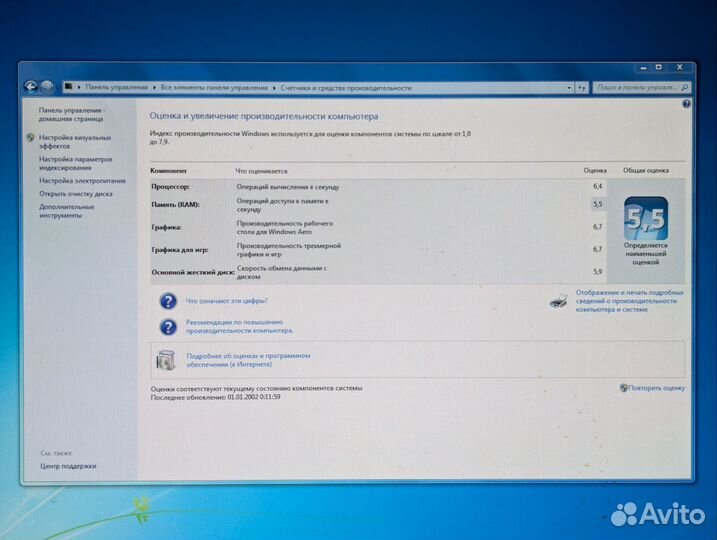Click the Память (RAM) row label
Image resolution: width=717 pixels, height=540 pixels.
tap(175, 204)
